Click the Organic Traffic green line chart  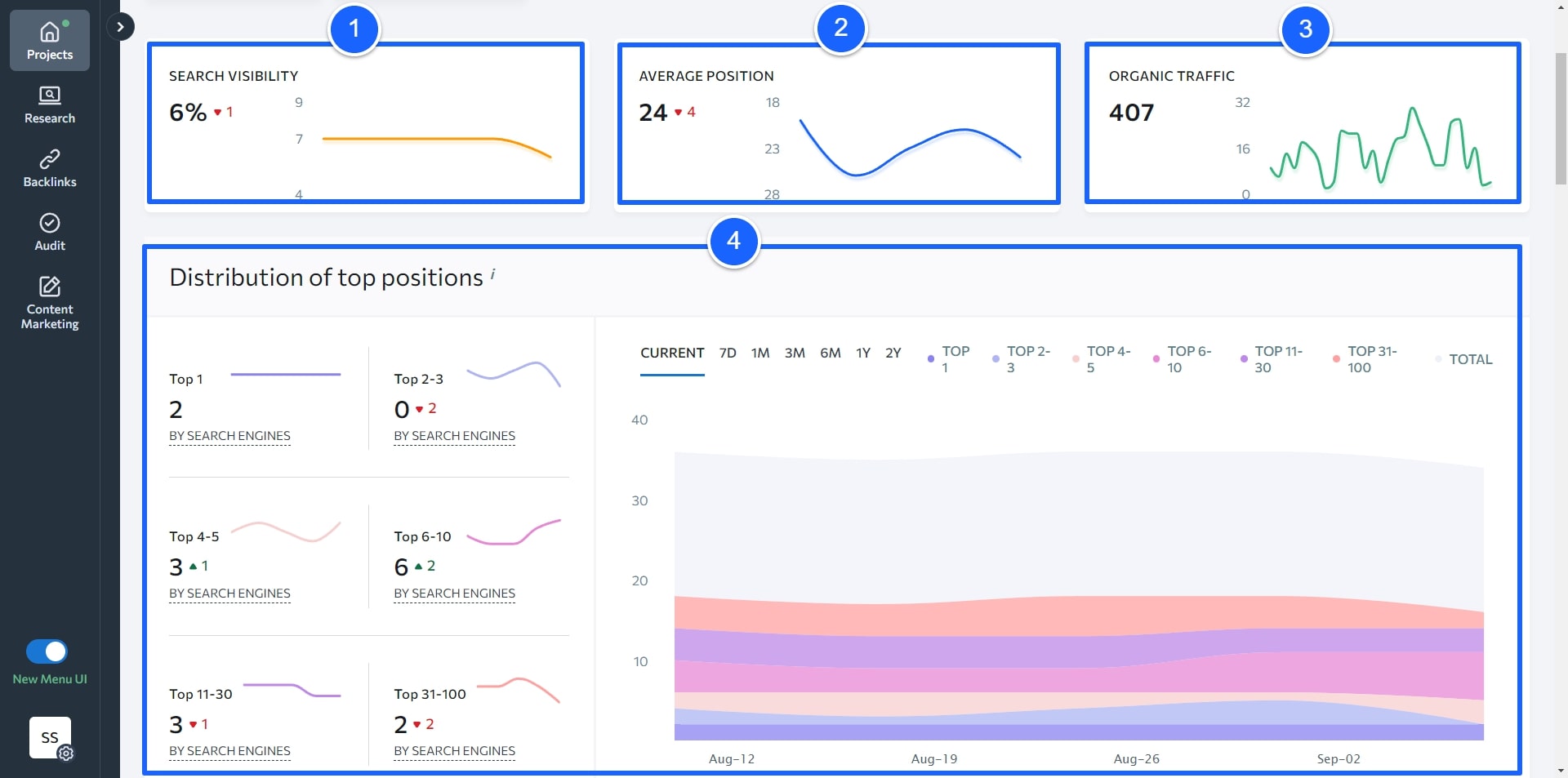[1380, 148]
